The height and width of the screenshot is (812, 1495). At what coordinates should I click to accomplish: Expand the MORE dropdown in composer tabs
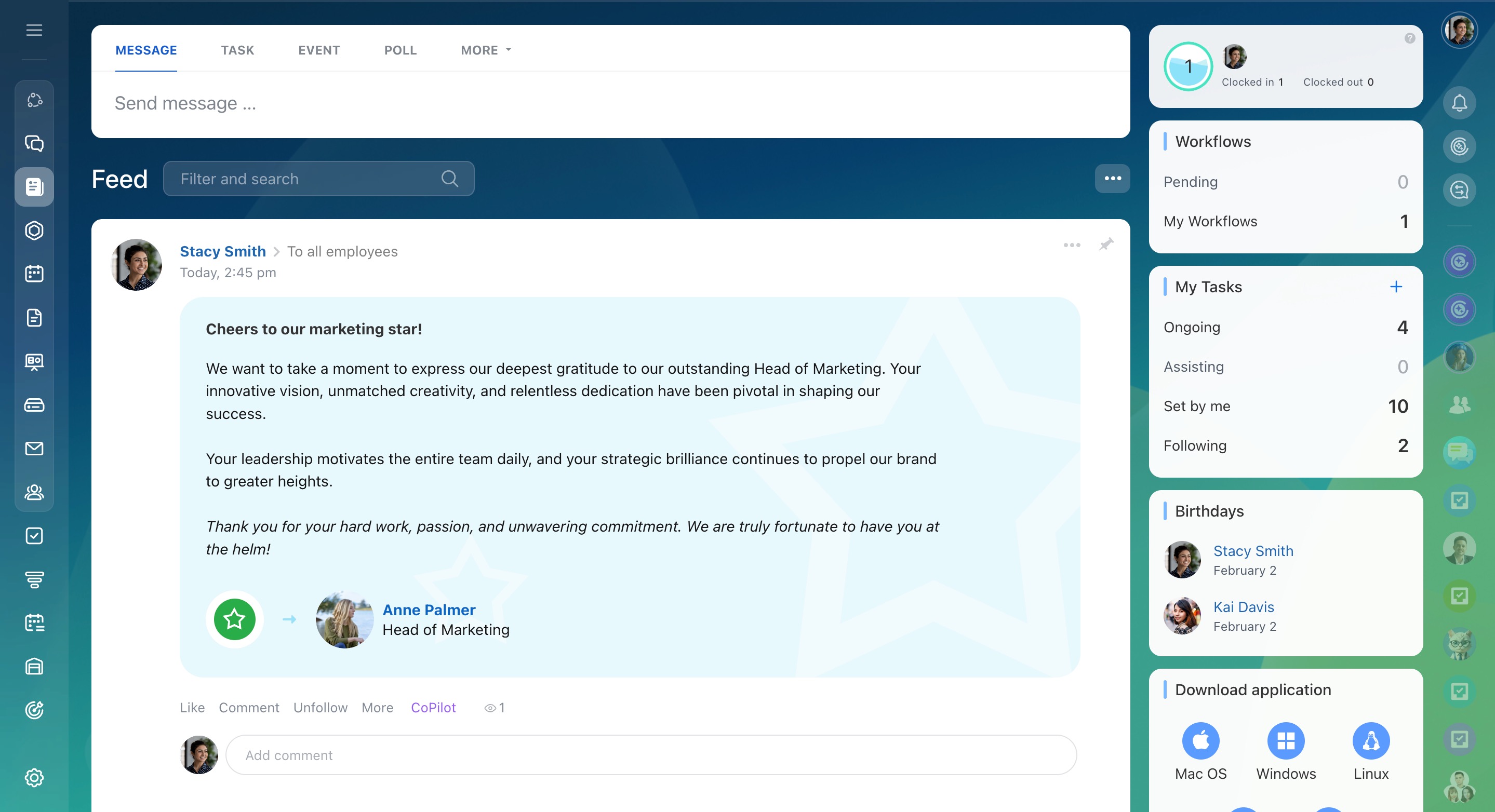486,50
